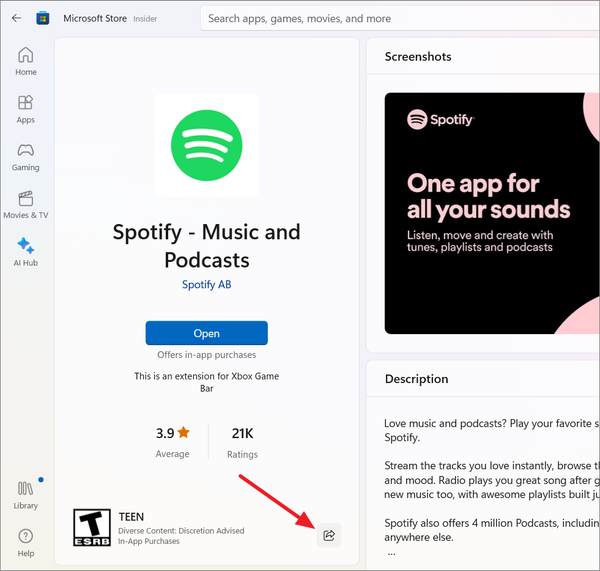Click the 'Insider' label in title bar
The image size is (600, 571).
145,19
